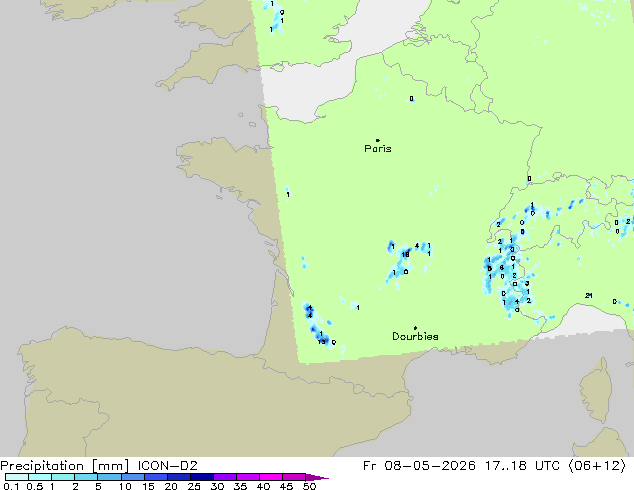
Task: Click the '0.5' legend scale label
Action: [x=35, y=486]
